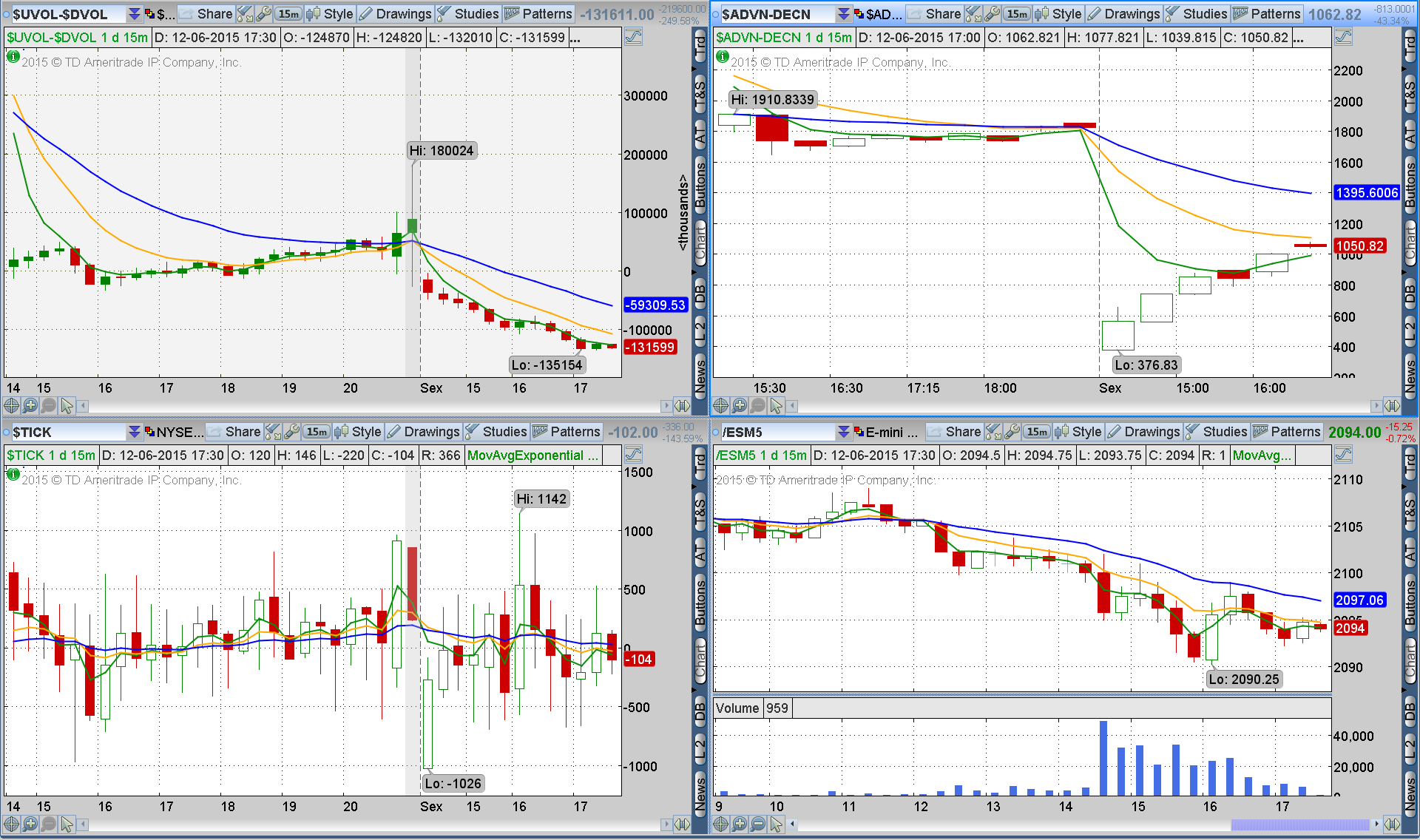Screen dimensions: 1420x840
Task: Click wrench settings icon on $UVOL-$DVOL chart
Action: pyautogui.click(x=263, y=14)
